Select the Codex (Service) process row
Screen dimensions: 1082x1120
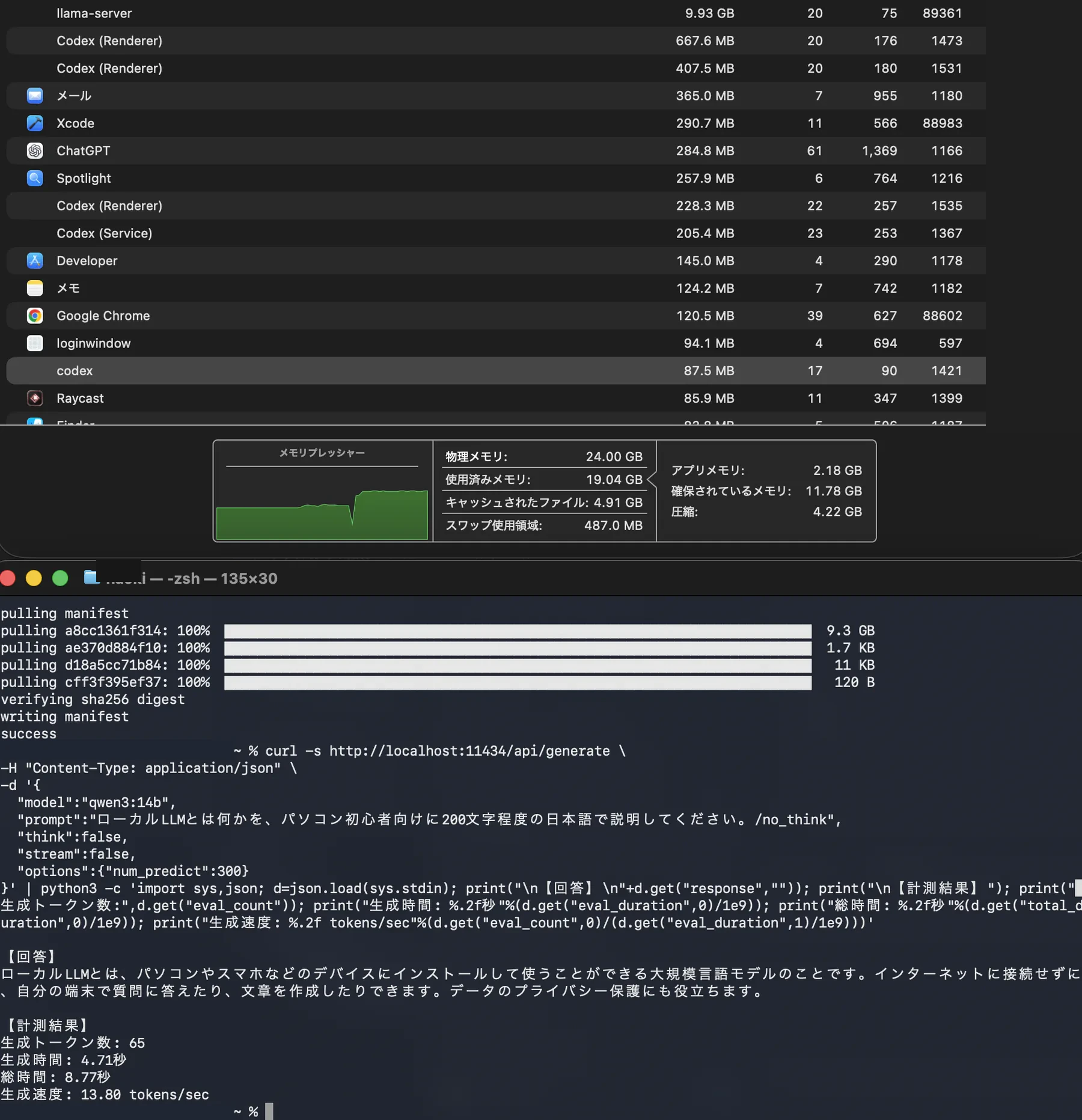[496, 233]
